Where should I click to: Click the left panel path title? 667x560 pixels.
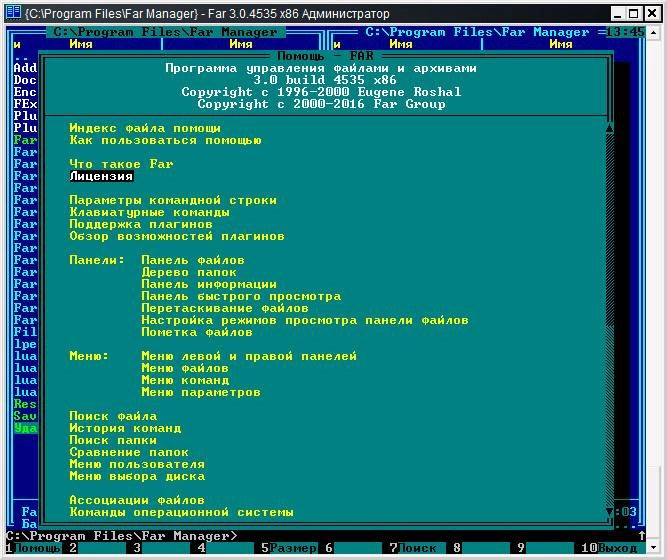click(x=165, y=32)
